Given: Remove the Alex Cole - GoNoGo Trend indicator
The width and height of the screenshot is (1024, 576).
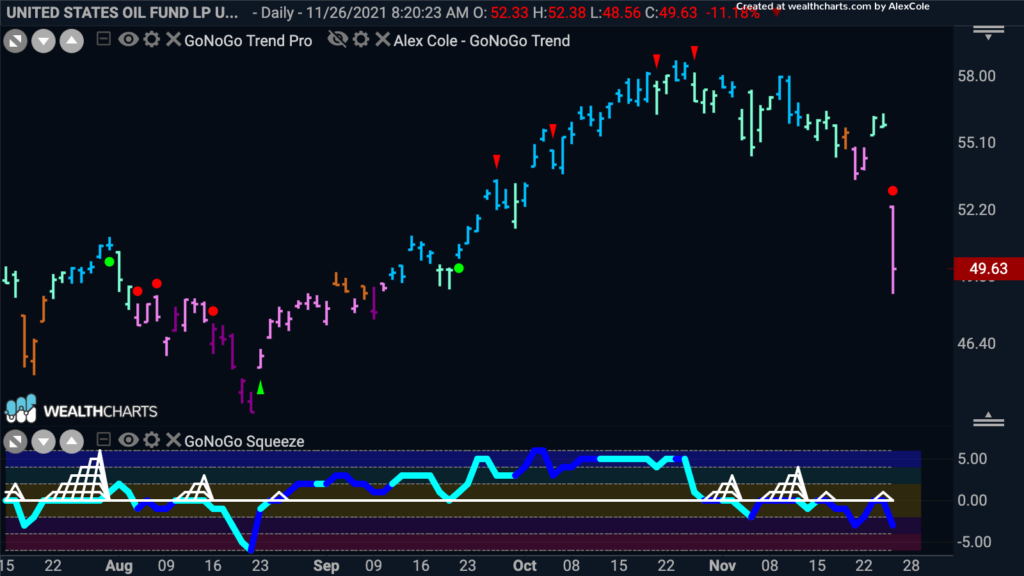Looking at the screenshot, I should [383, 39].
